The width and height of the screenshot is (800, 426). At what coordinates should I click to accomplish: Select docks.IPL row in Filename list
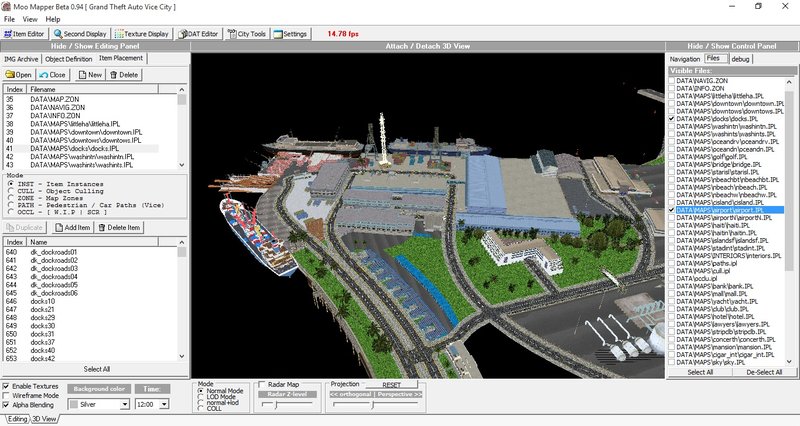82,148
